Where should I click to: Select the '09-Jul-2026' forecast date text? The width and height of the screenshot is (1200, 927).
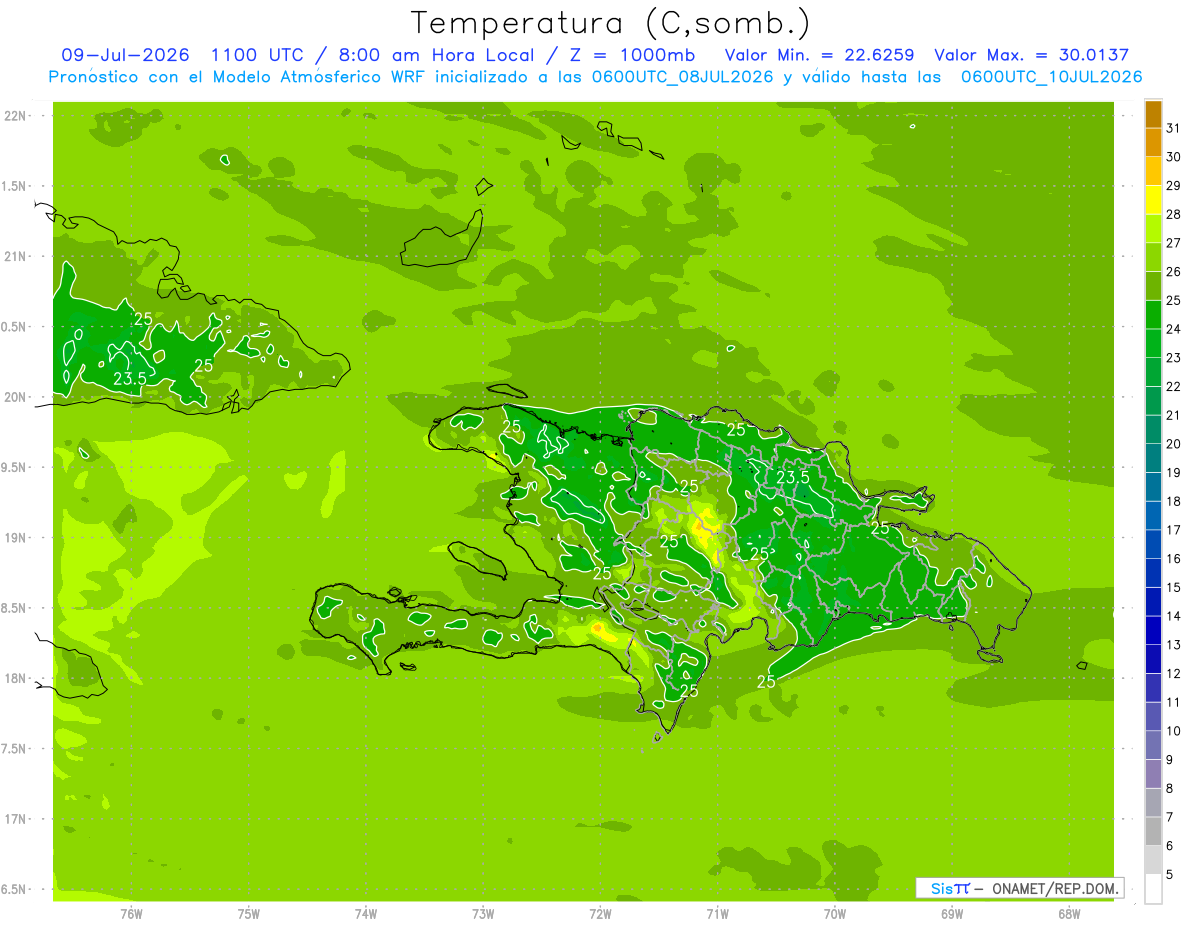125,55
